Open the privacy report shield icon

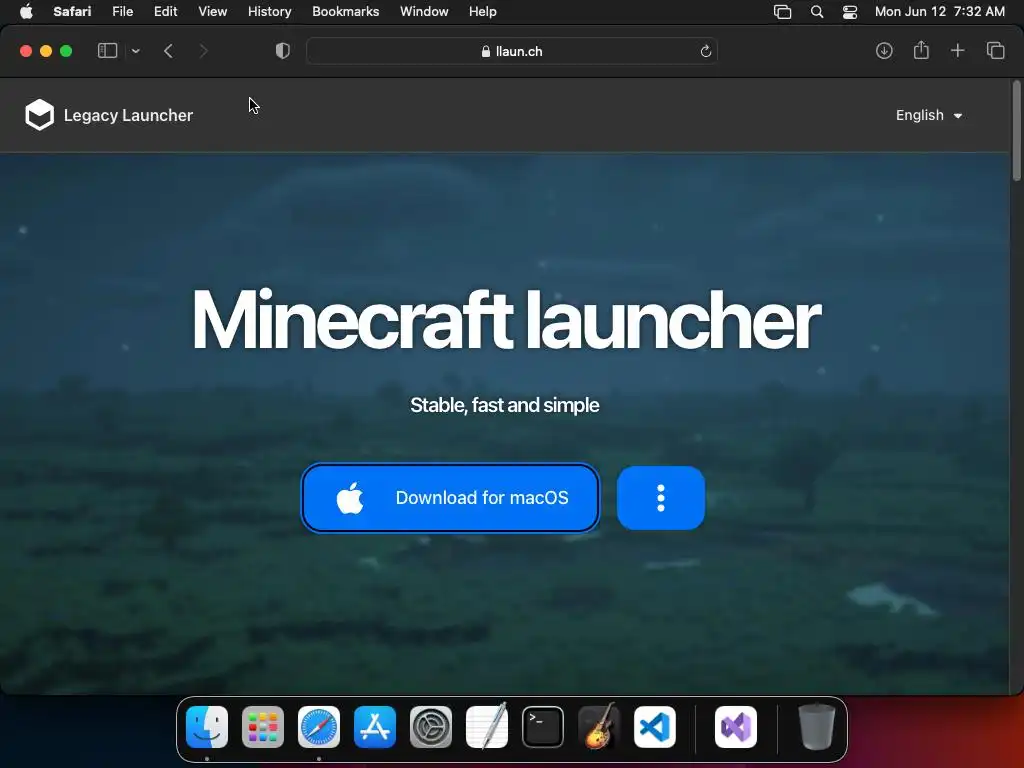pyautogui.click(x=282, y=51)
